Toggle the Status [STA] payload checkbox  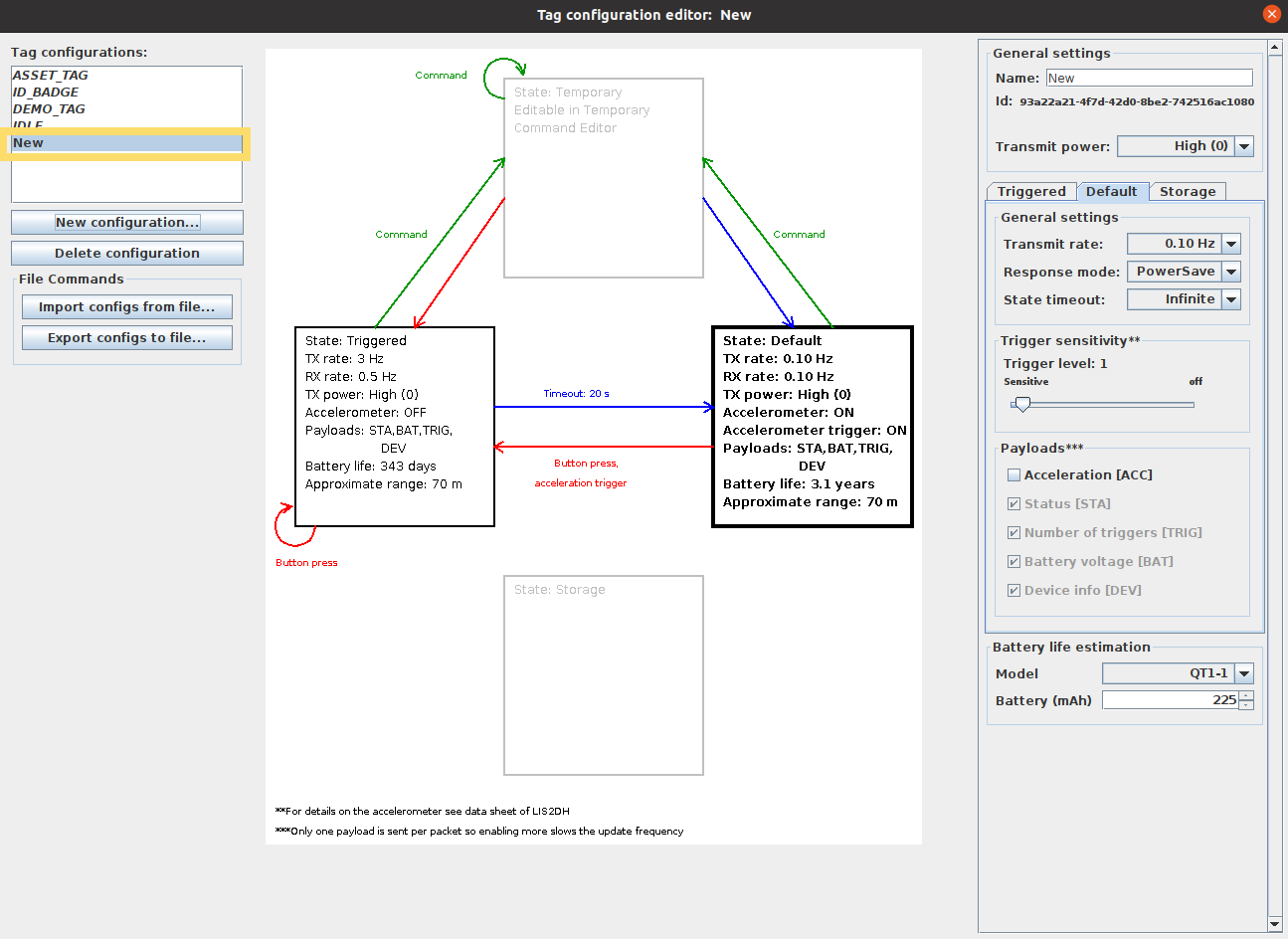1014,504
